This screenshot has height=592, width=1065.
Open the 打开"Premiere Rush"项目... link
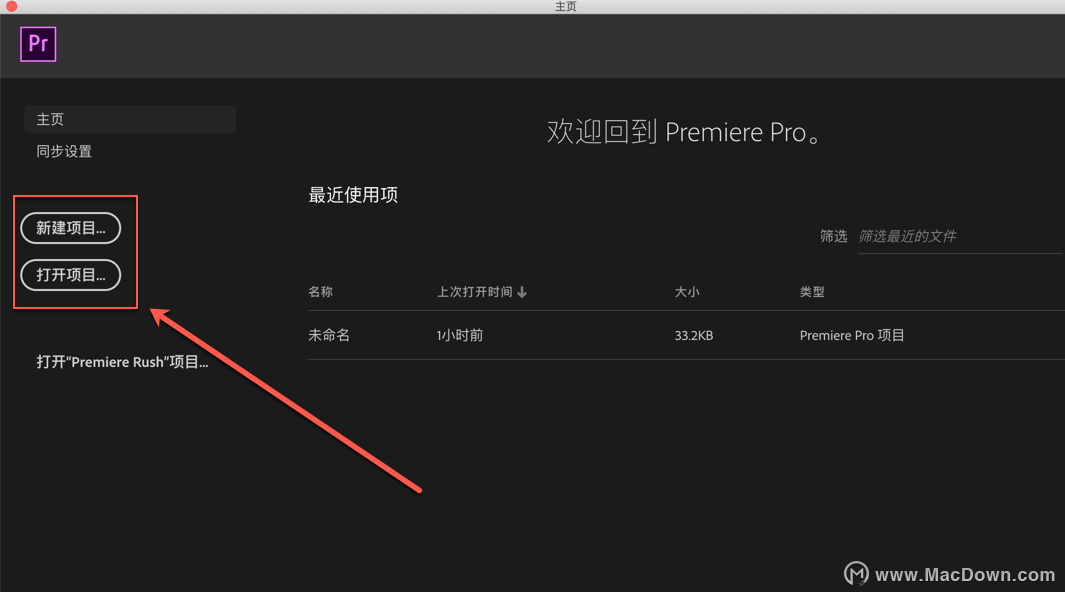122,362
